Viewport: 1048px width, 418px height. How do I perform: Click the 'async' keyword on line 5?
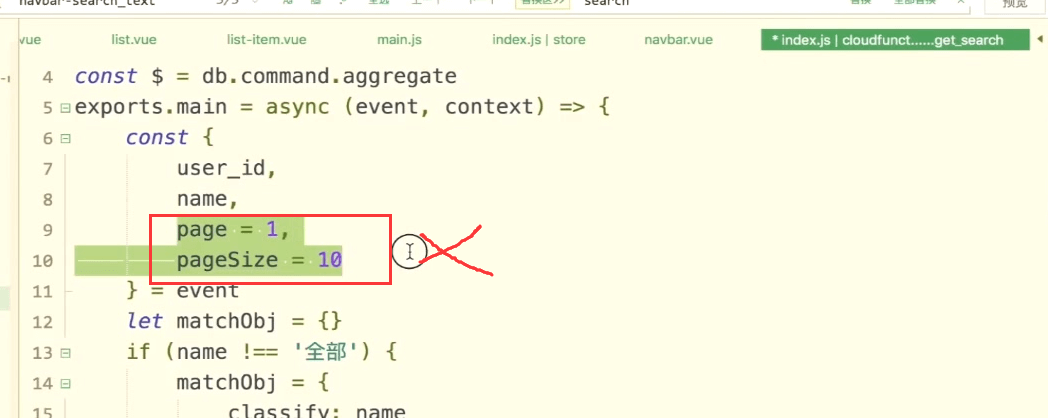click(298, 108)
